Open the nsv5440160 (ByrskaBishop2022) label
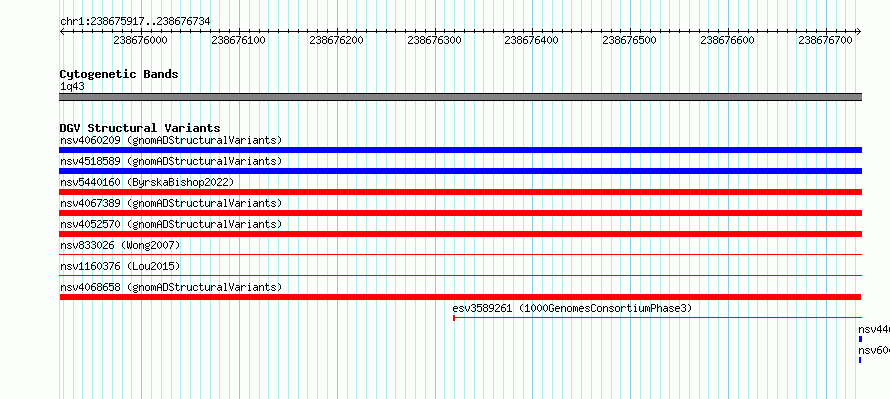Screen dimensions: 890x399 147,182
